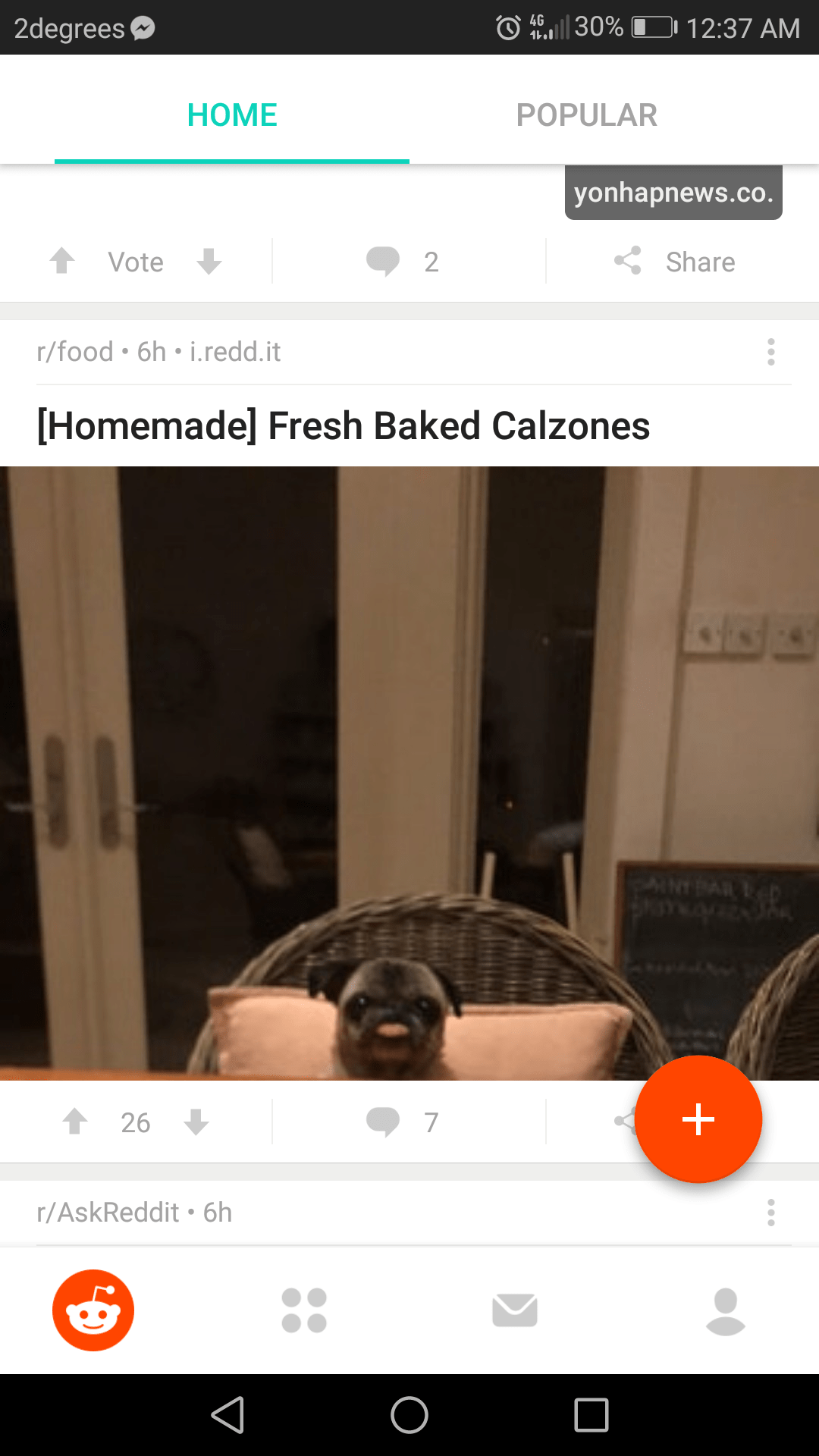Open the [Homemade] Fresh Baked Calzones title
Screen dimensions: 819x1456
point(344,425)
